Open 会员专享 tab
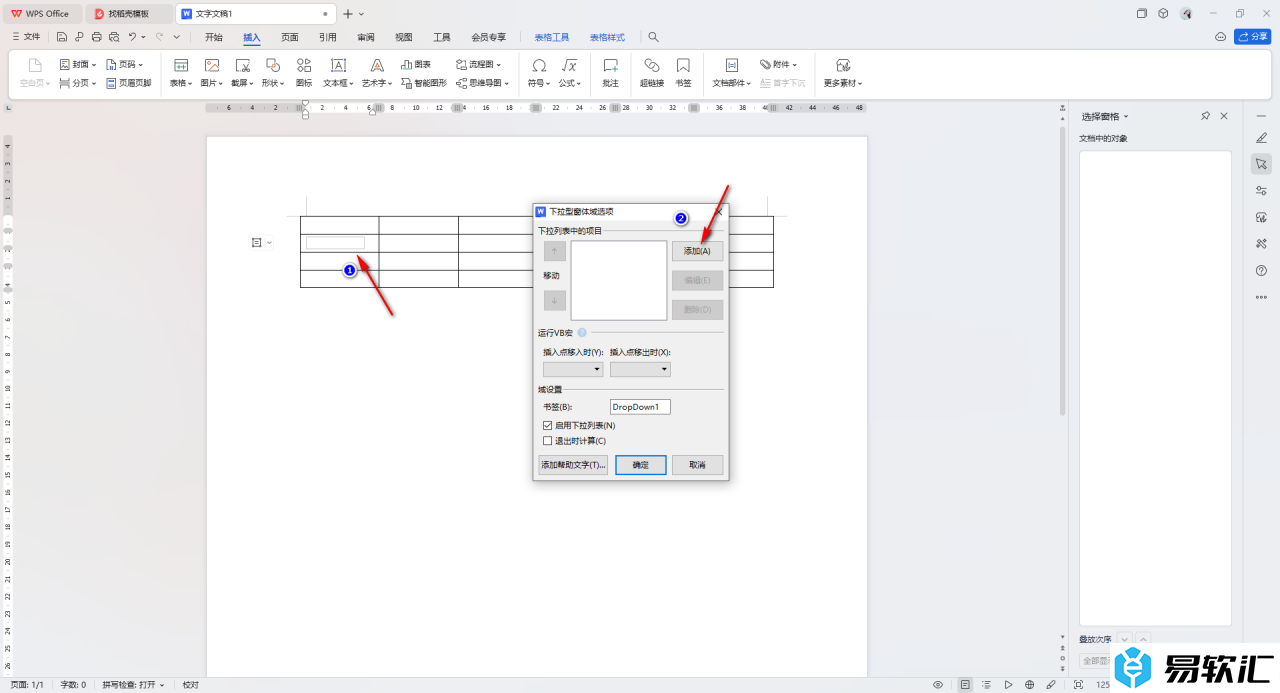Viewport: 1280px width, 693px height. click(489, 37)
